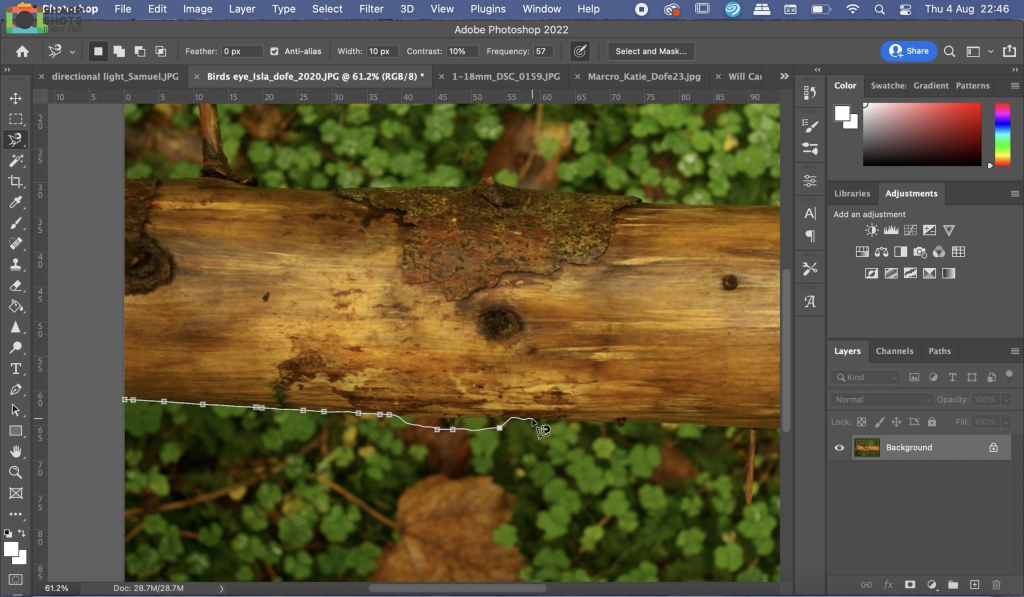This screenshot has height=597, width=1024.
Task: Switch to the Channels tab
Action: click(894, 351)
